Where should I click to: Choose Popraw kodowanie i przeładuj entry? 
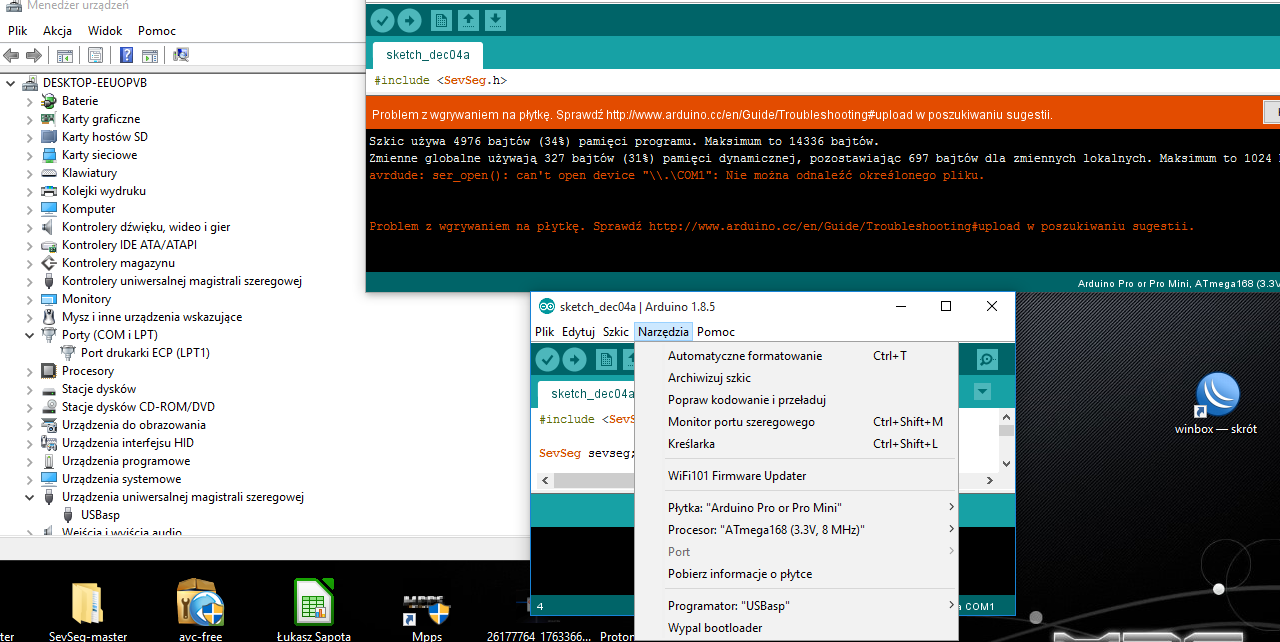point(796,400)
